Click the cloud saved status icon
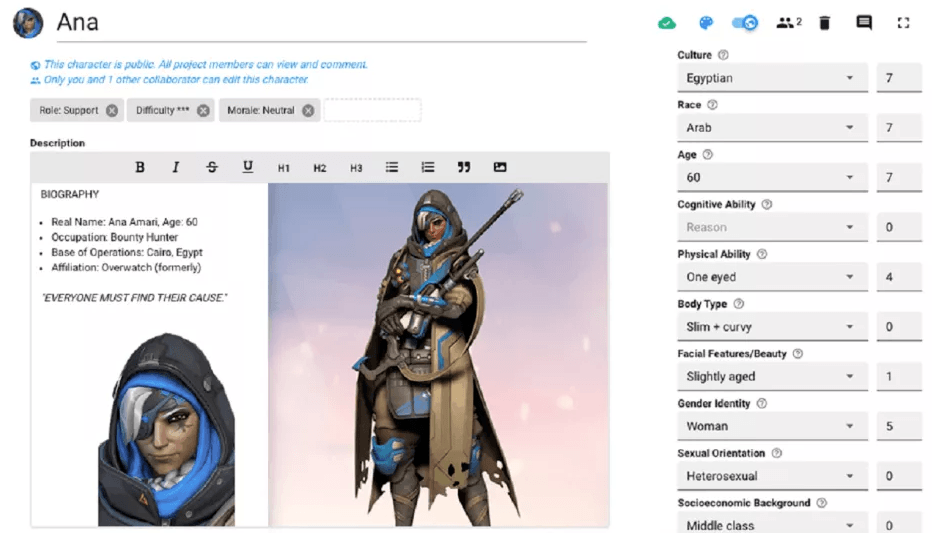 coord(667,23)
